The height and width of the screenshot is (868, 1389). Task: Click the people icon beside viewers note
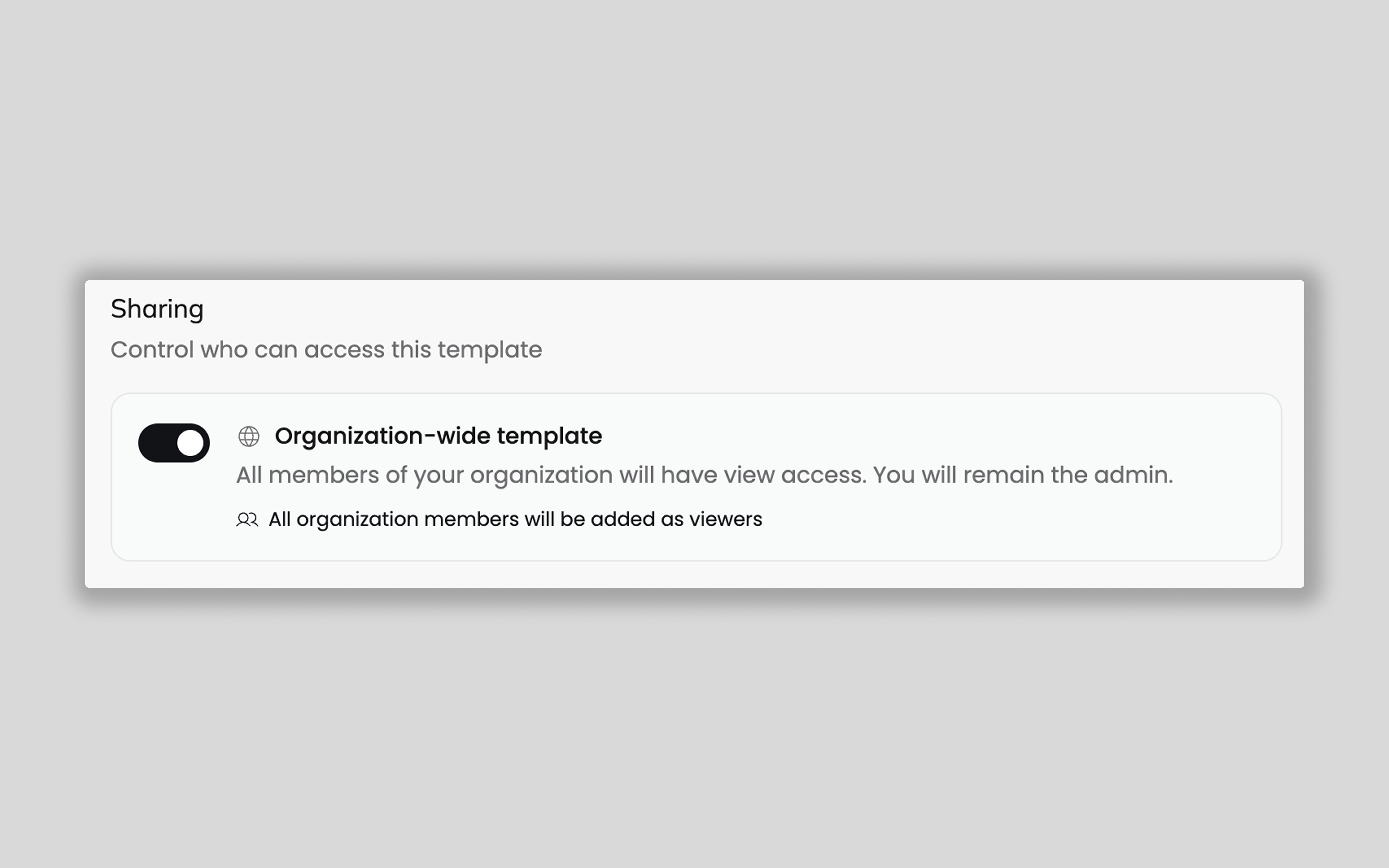(247, 520)
